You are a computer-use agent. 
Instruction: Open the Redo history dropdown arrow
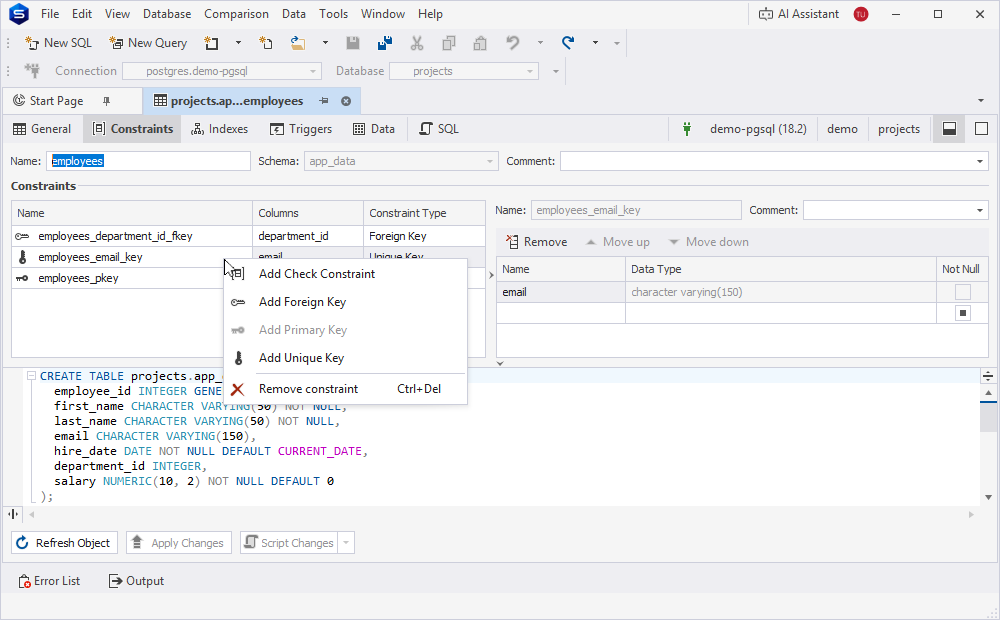tap(595, 43)
